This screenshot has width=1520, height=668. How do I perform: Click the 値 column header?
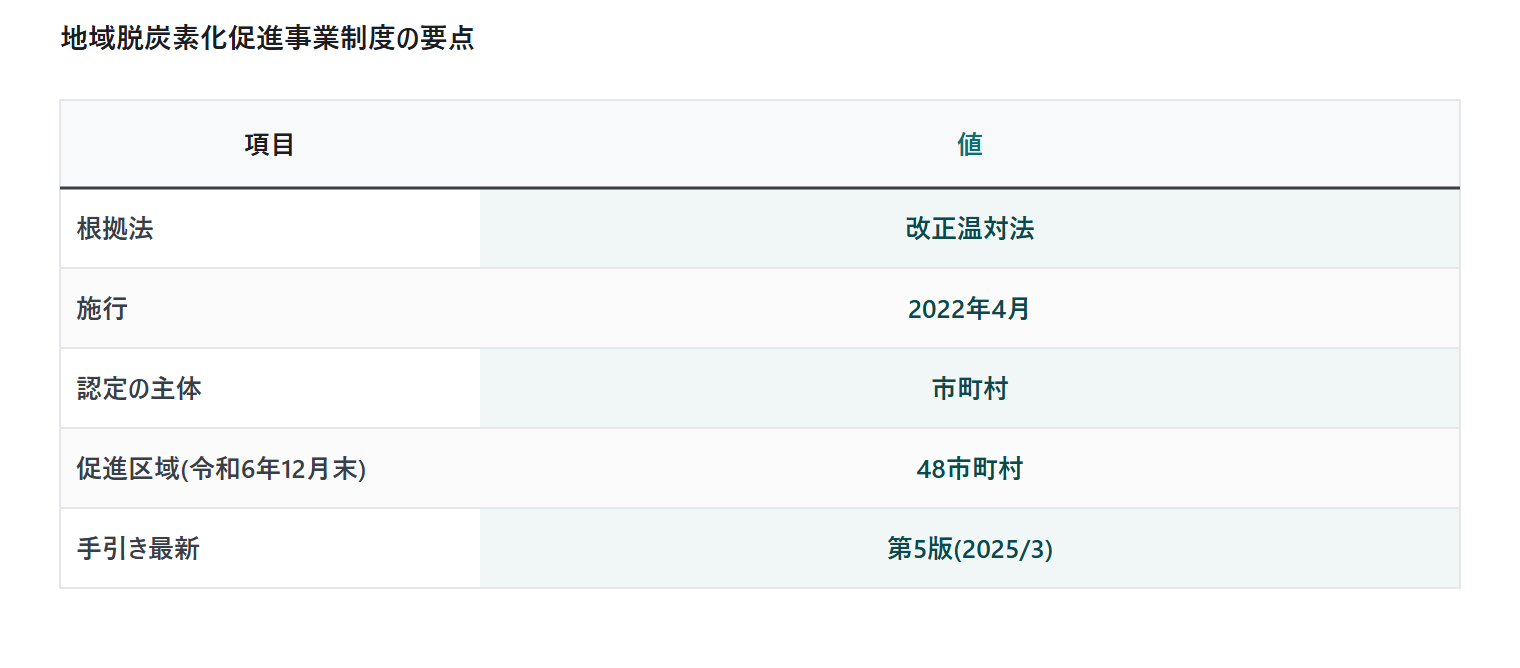pos(970,144)
